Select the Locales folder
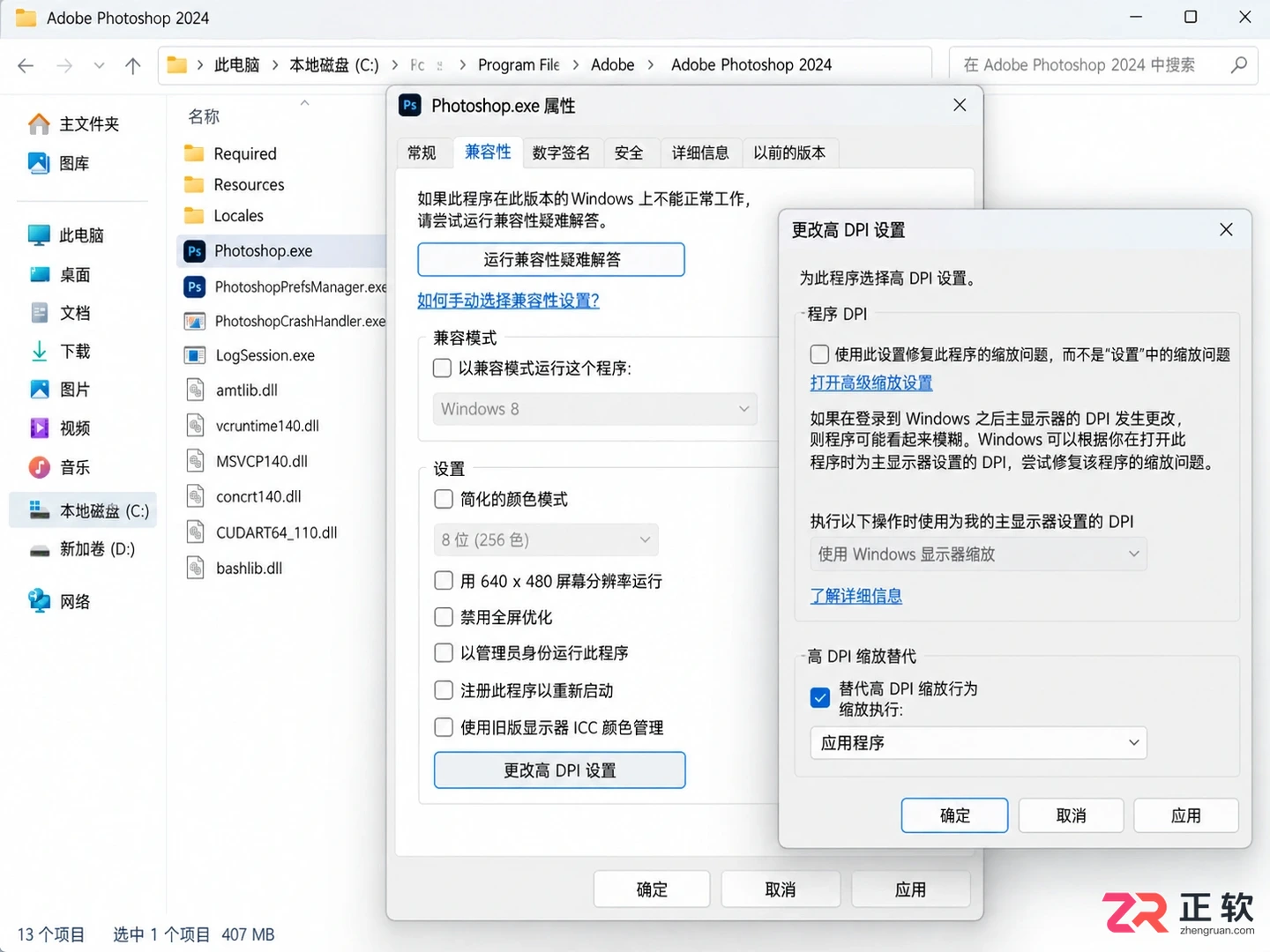 (x=224, y=216)
